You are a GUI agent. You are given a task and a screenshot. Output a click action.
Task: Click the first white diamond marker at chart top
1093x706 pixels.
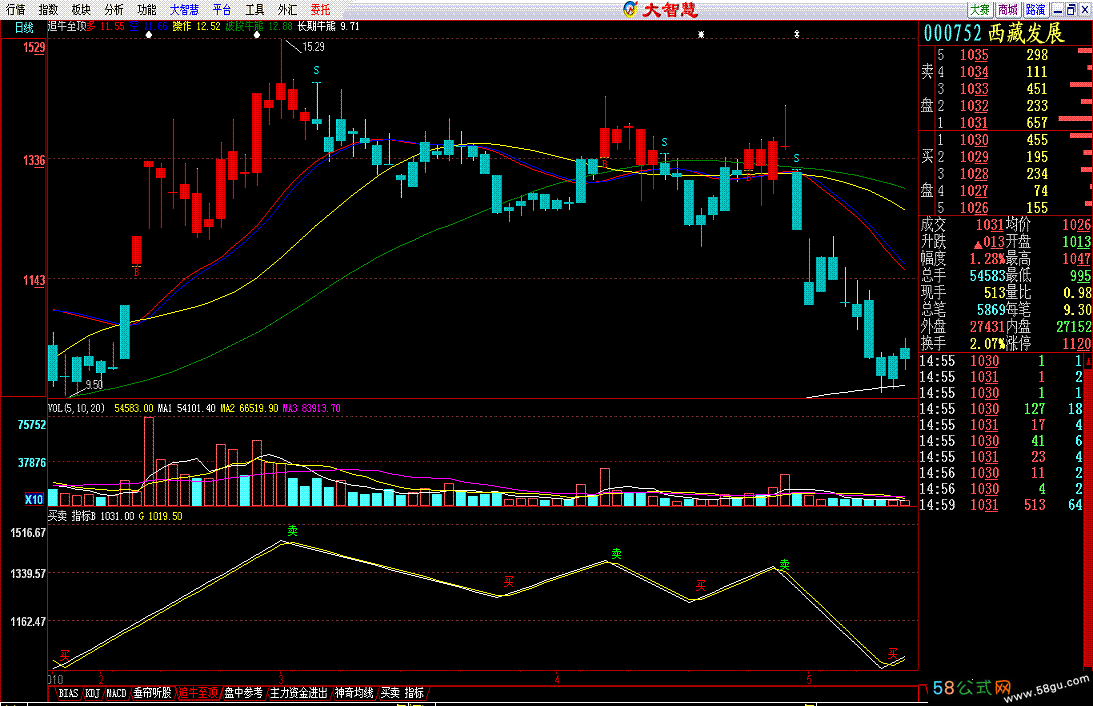pyautogui.click(x=148, y=34)
